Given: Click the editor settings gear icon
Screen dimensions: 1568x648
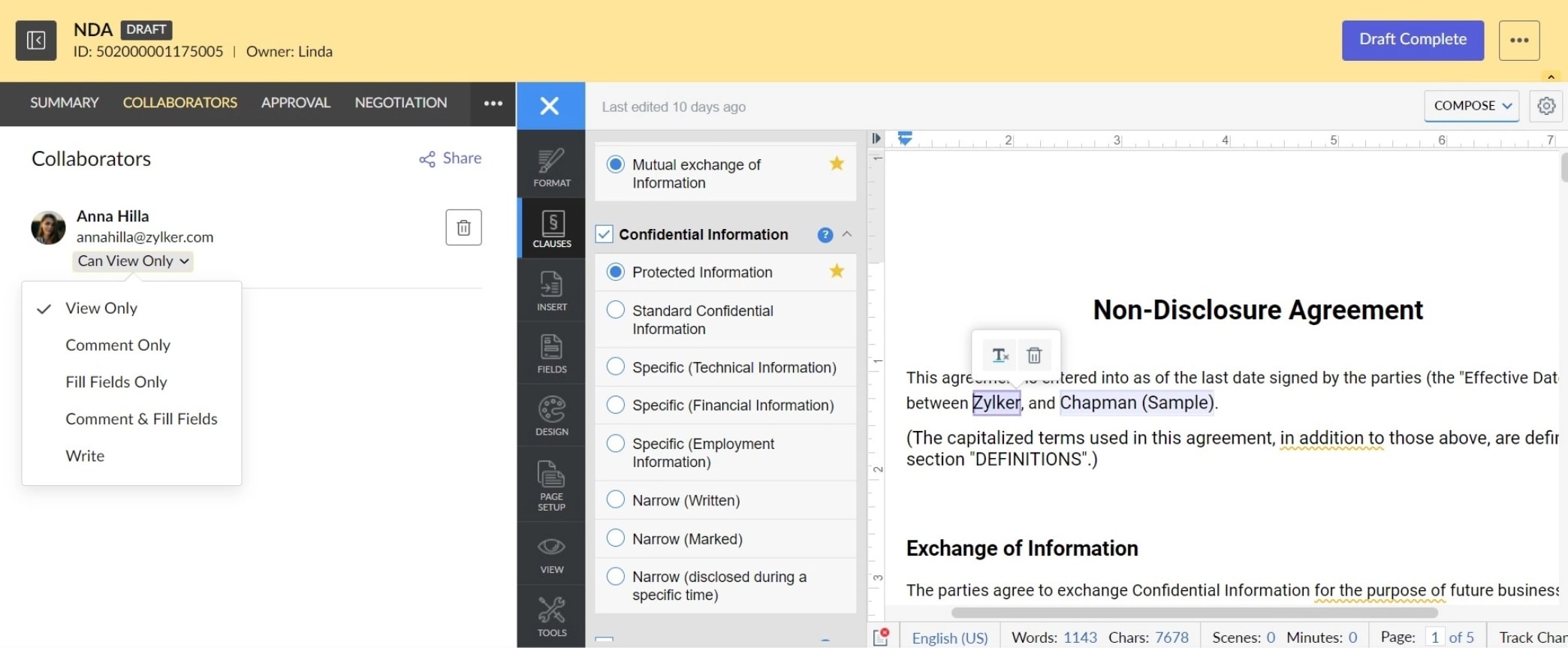Looking at the screenshot, I should (x=1546, y=106).
